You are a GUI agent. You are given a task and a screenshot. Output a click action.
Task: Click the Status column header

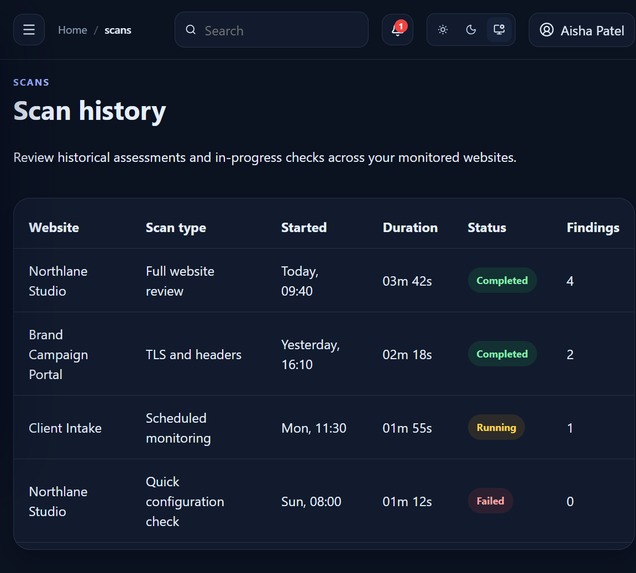[x=487, y=227]
